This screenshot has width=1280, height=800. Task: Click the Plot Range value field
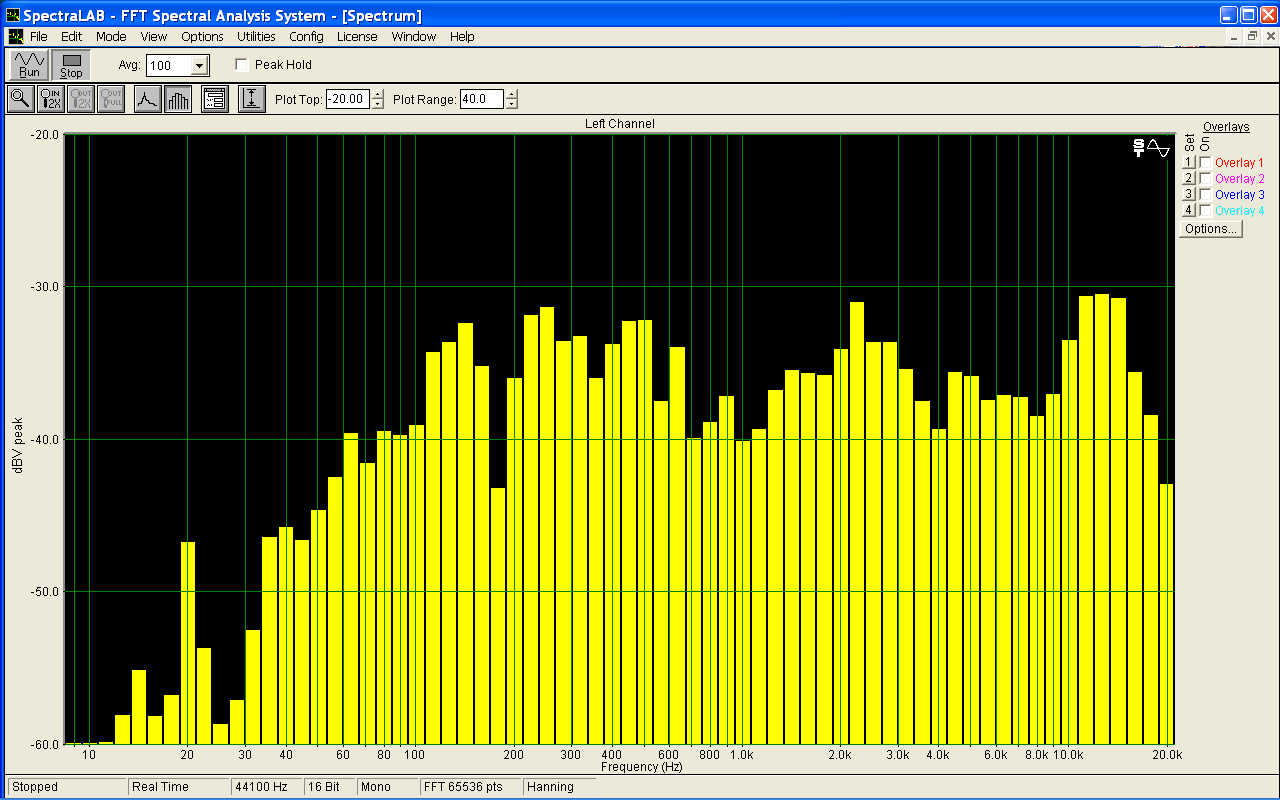point(482,99)
